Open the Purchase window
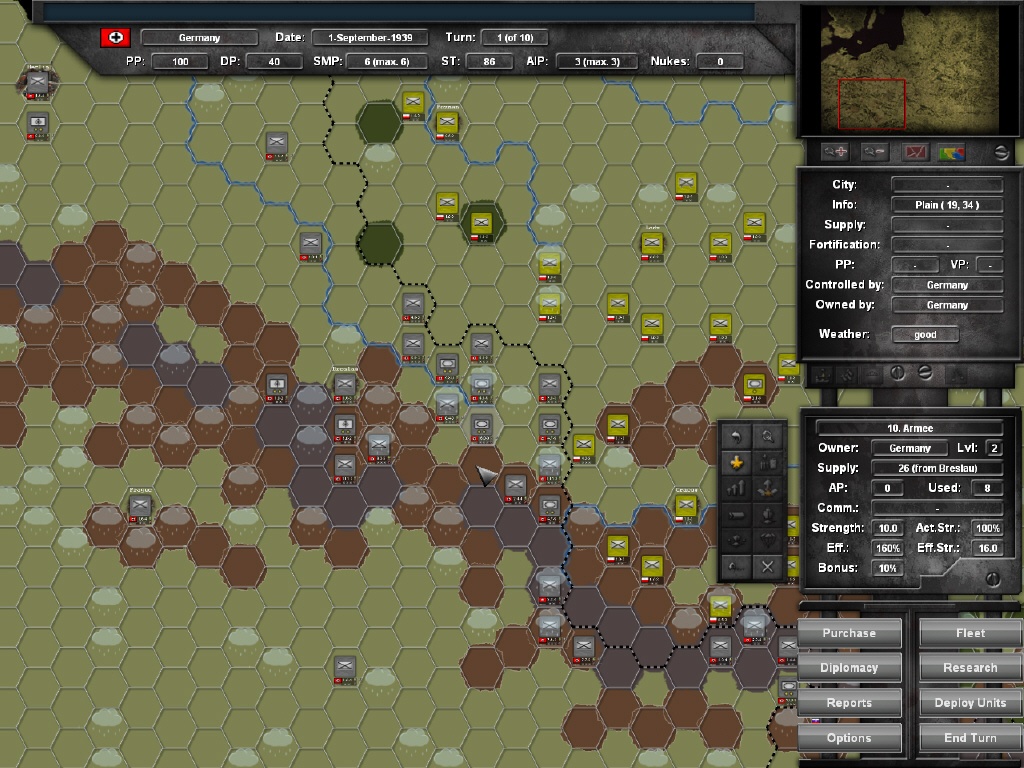 click(x=849, y=632)
